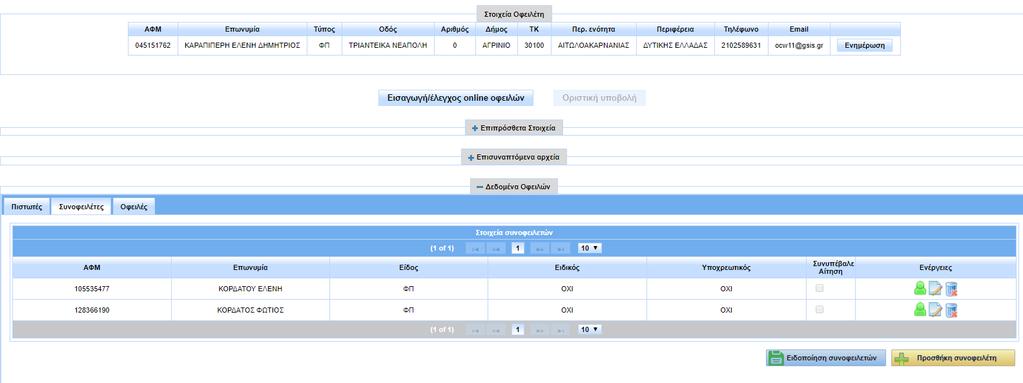This screenshot has width=1023, height=383.
Task: Click debtor name ΚΑΡΑΠΙΠΕΡΗ ΕΛΕΝΗ ΔΗΜΗΤΡΙΟΣ
Action: [x=242, y=46]
